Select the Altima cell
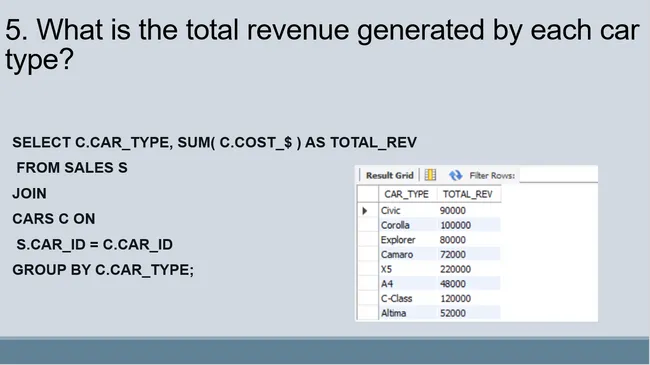The height and width of the screenshot is (365, 650). tap(407, 313)
